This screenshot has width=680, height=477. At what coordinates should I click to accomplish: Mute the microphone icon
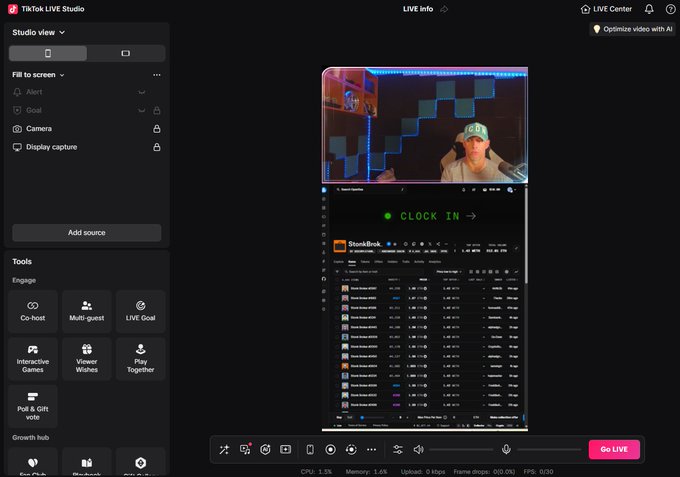pos(506,450)
